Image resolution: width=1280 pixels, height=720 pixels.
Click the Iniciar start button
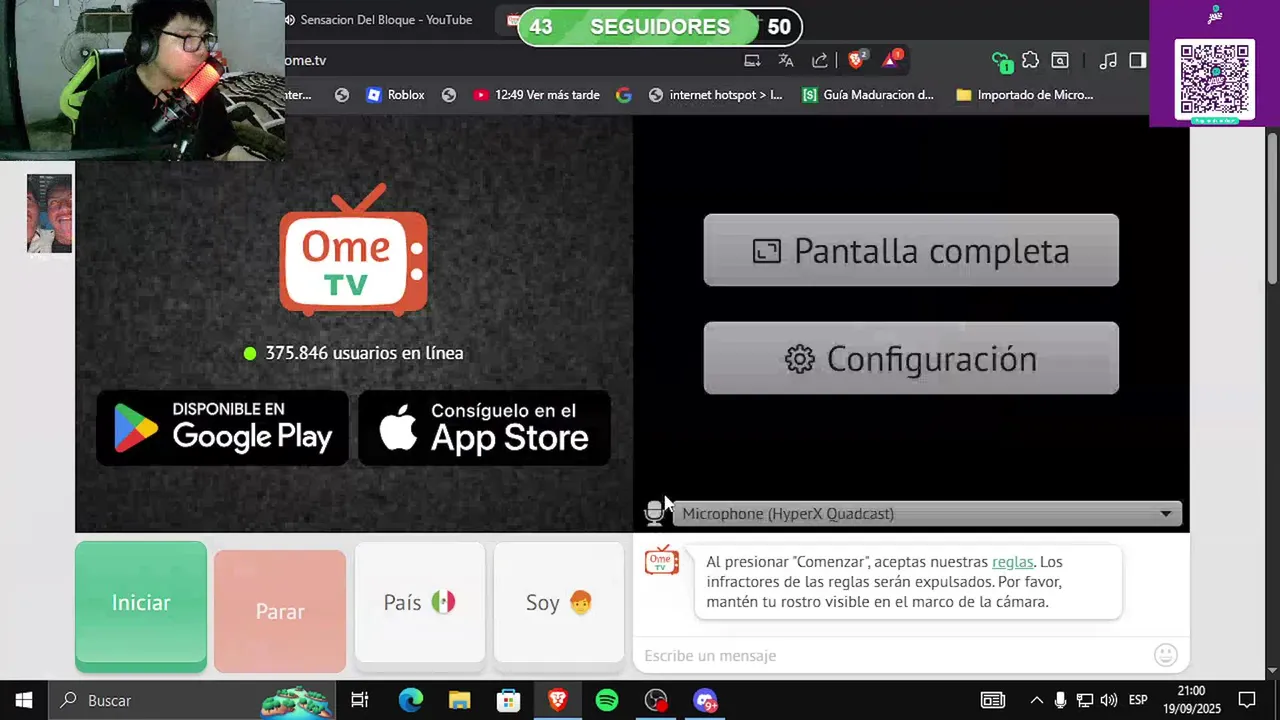pos(141,603)
